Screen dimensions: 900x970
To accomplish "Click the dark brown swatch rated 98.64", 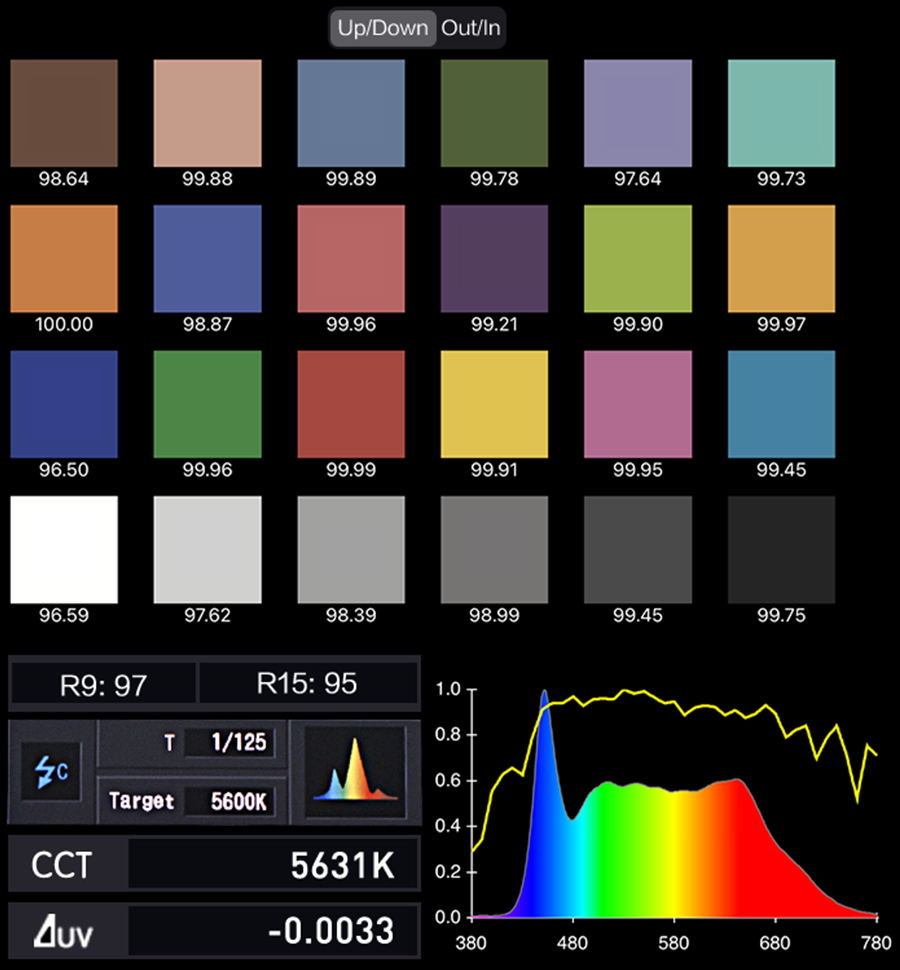I will [x=63, y=113].
